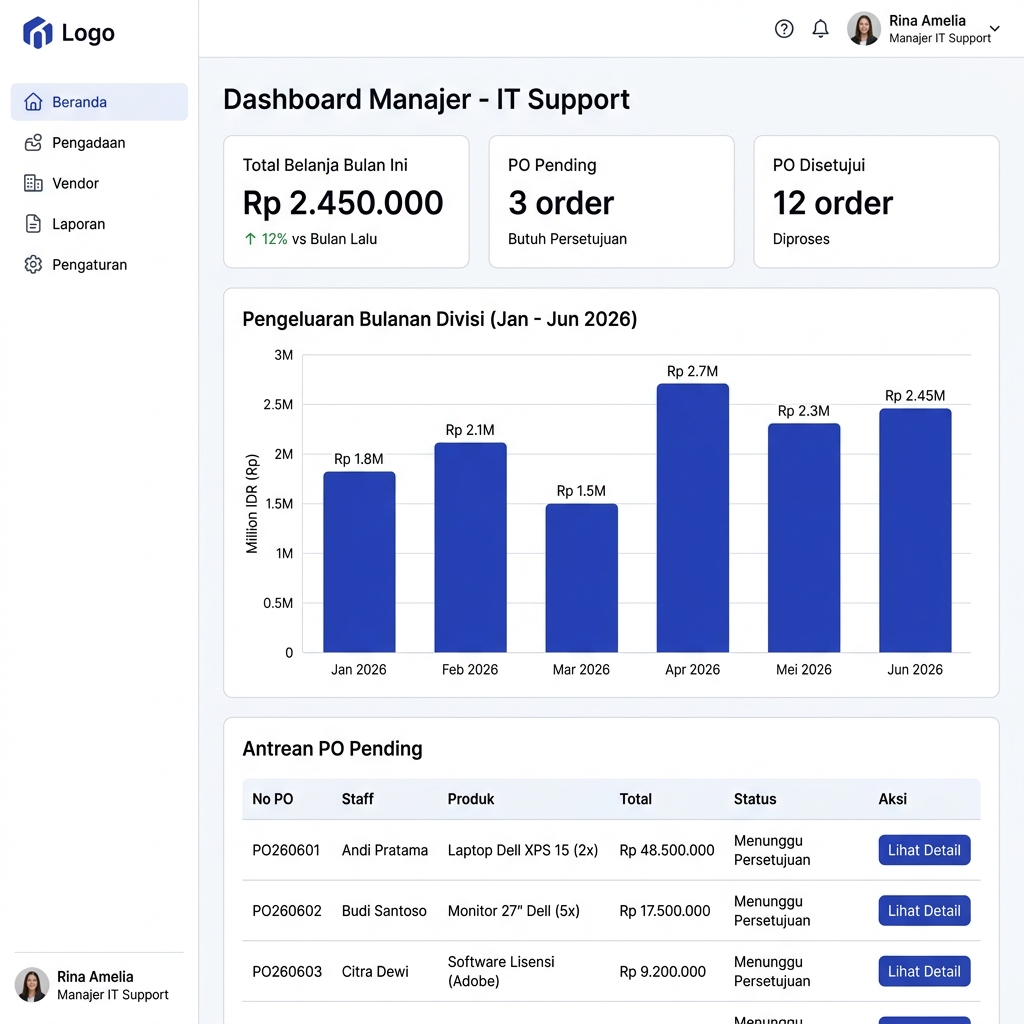Click the PO Pending summary card
Screen dimensions: 1024x1024
coord(611,202)
